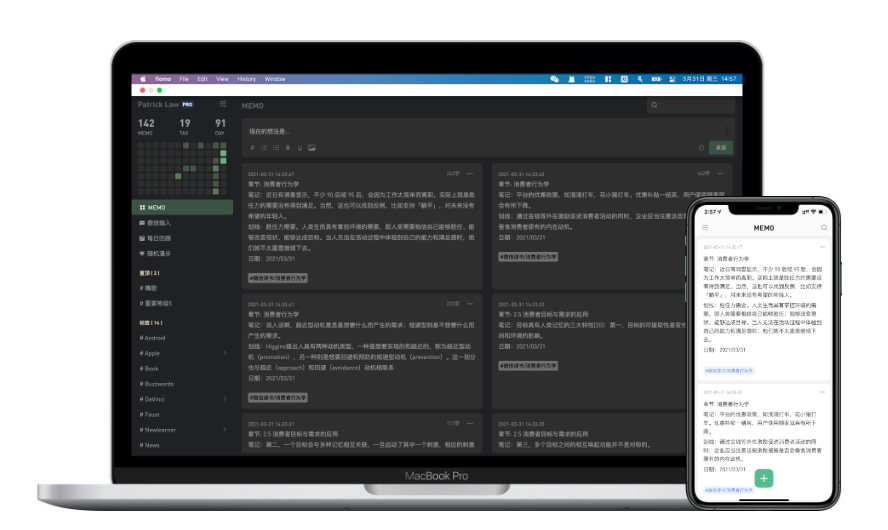Screen dimensions: 888x530
Task: Click the Patrick Law account name
Action: (x=158, y=105)
